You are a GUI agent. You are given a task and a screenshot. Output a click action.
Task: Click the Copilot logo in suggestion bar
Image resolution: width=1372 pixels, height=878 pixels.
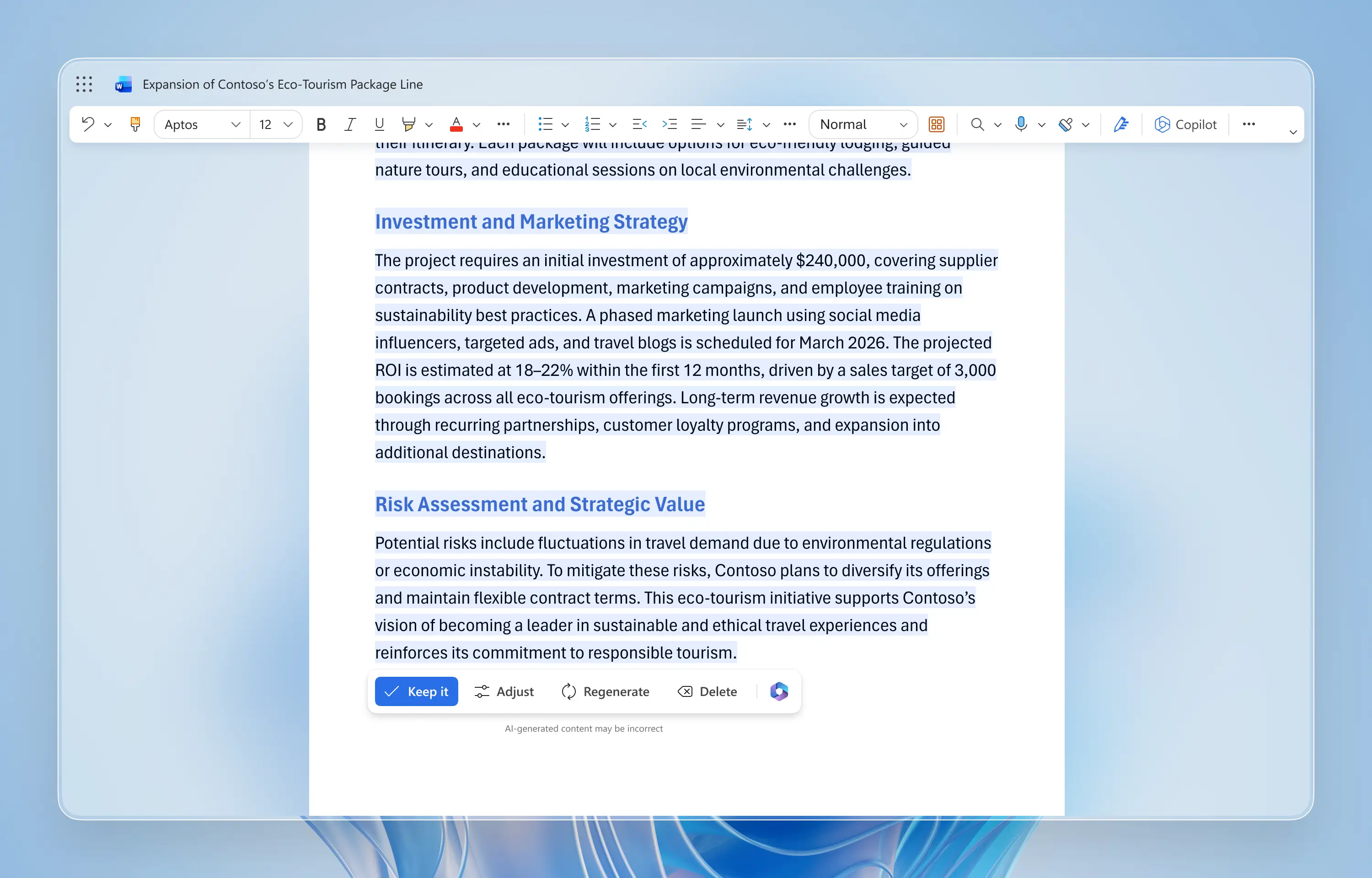click(779, 691)
